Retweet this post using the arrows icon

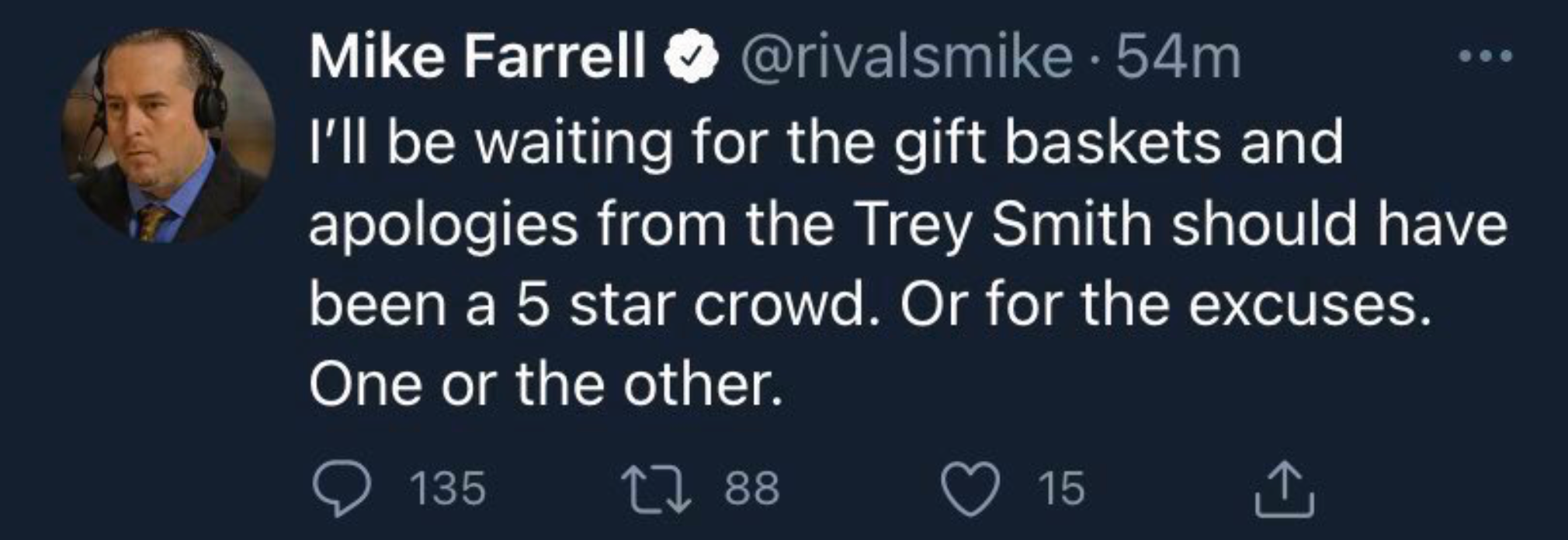(658, 489)
